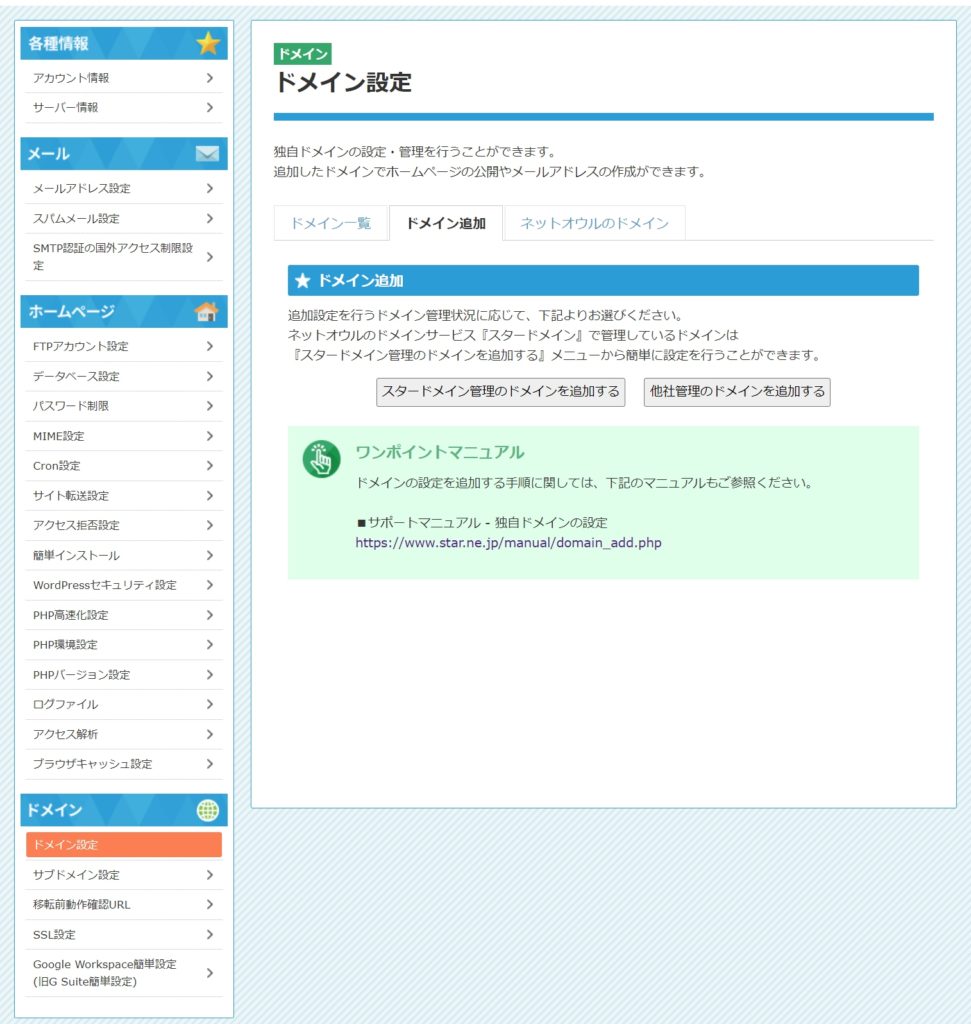The image size is (971, 1024).
Task: Click the highlighted ドメイン設定 sidebar item
Action: point(124,845)
